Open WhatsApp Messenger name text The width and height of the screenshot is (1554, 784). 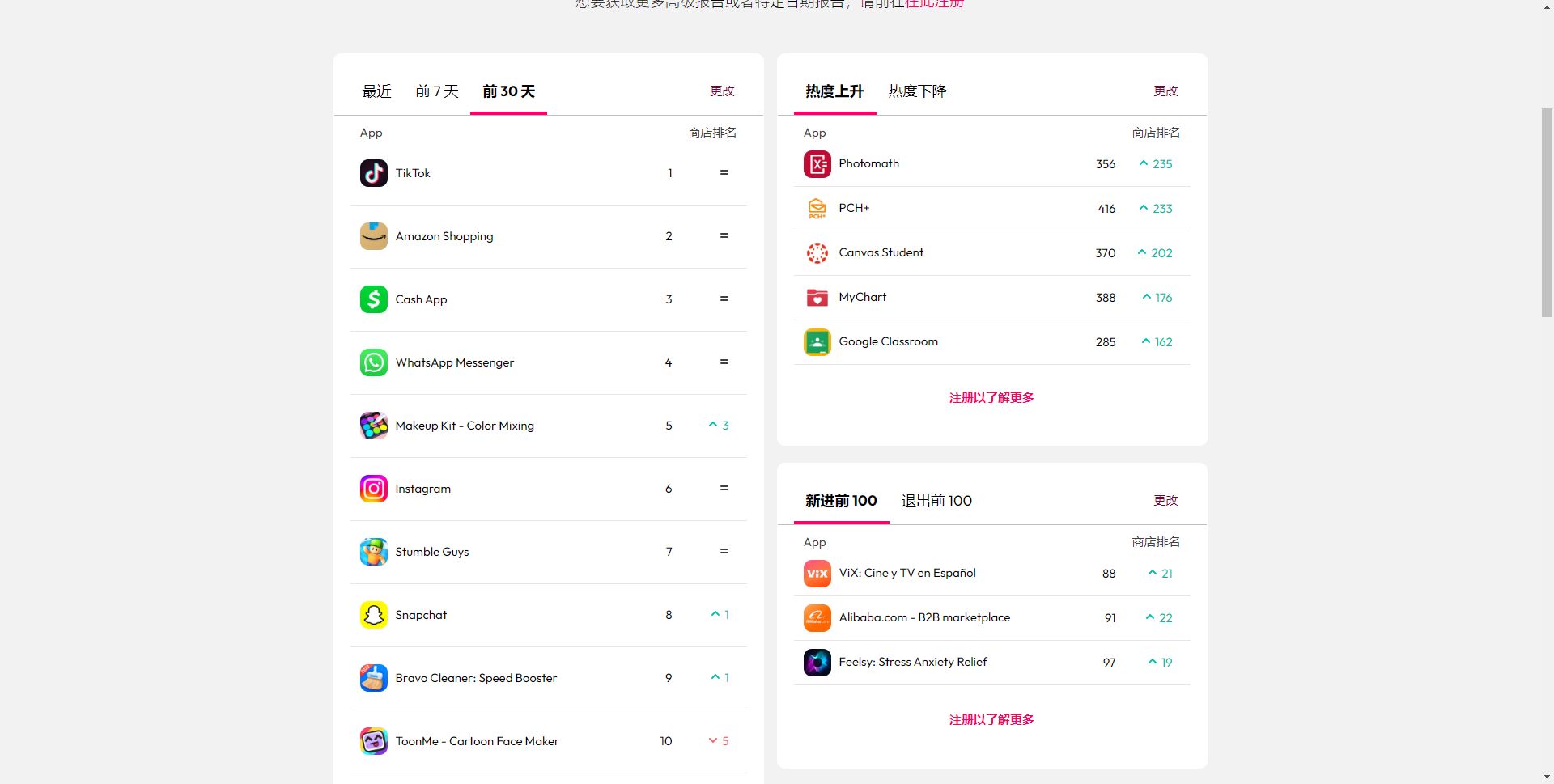coord(454,362)
